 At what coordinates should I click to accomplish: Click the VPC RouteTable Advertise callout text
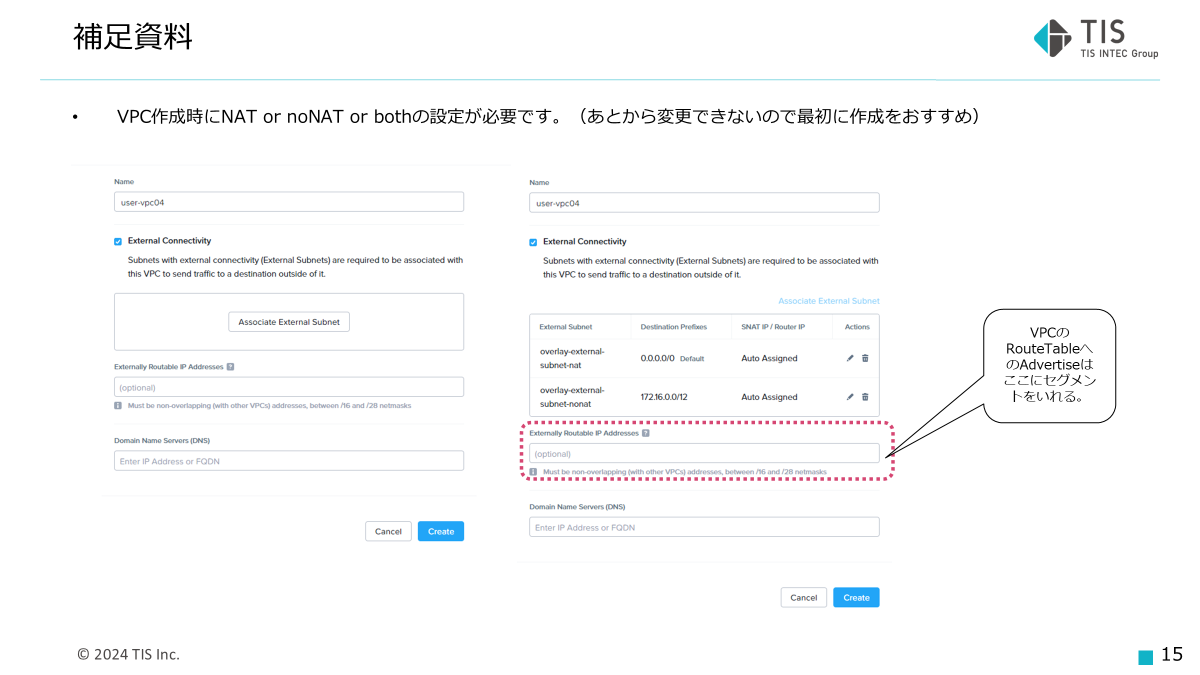tap(1049, 364)
